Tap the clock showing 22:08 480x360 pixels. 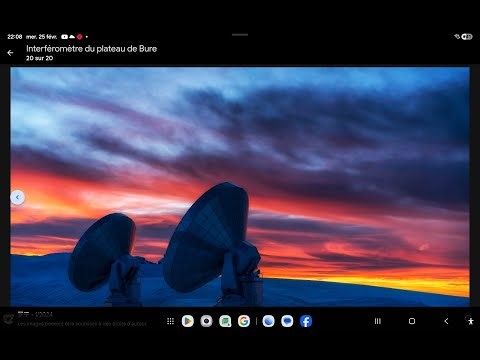point(15,37)
